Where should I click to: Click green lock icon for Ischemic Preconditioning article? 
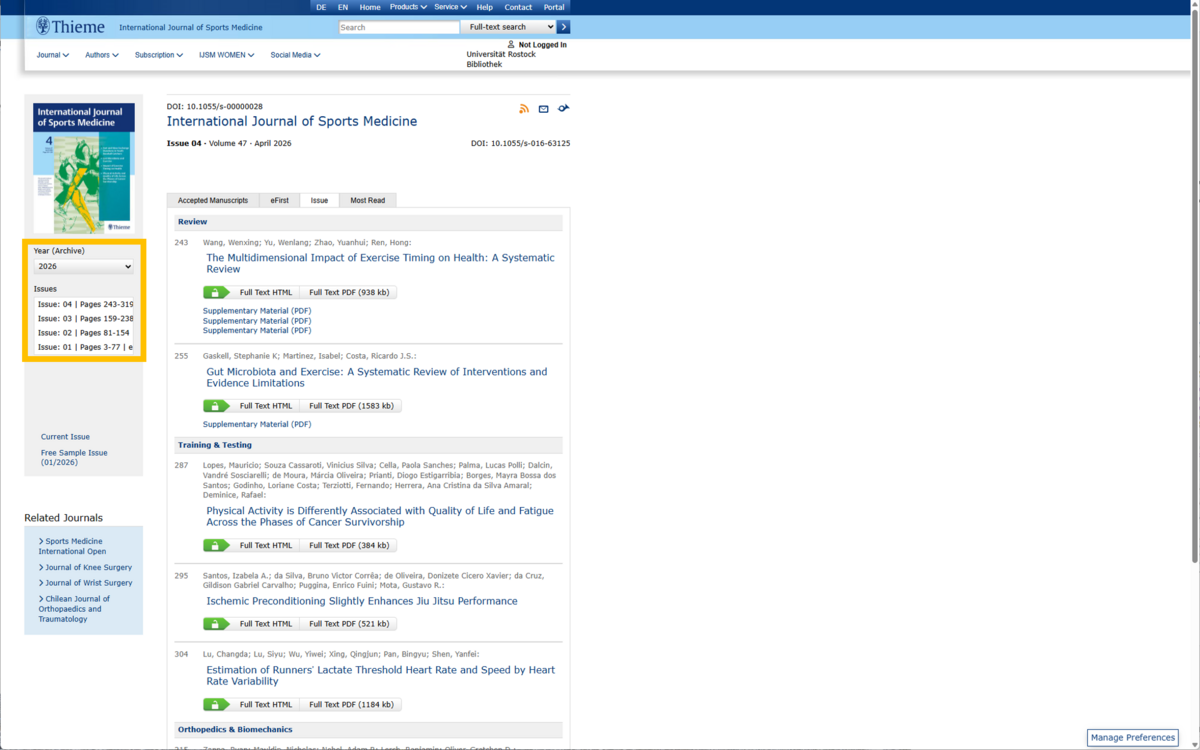point(216,624)
